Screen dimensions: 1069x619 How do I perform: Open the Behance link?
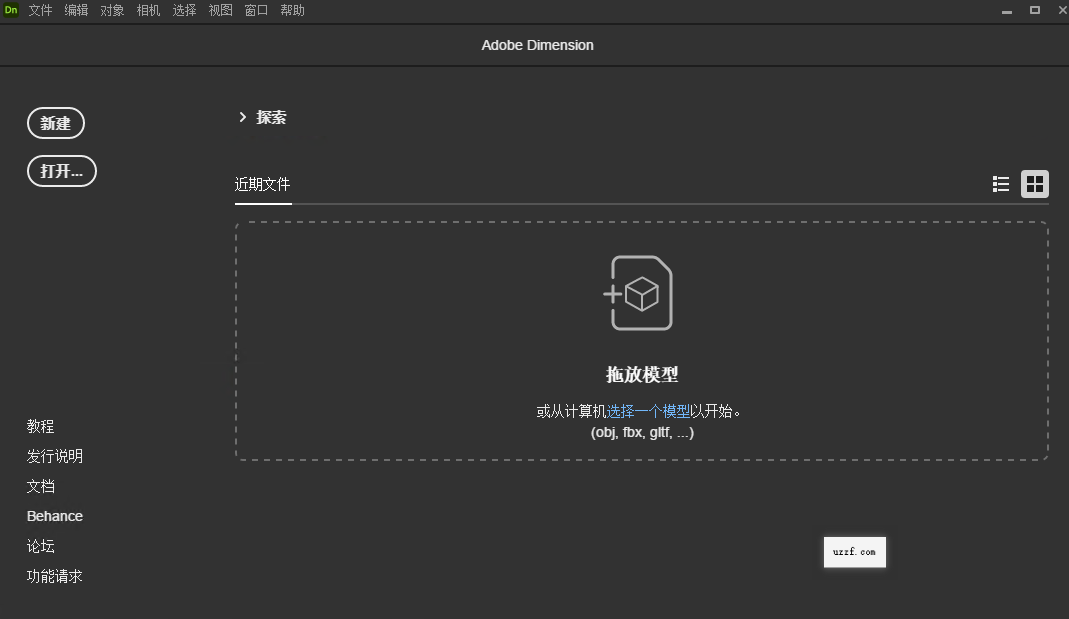[54, 516]
